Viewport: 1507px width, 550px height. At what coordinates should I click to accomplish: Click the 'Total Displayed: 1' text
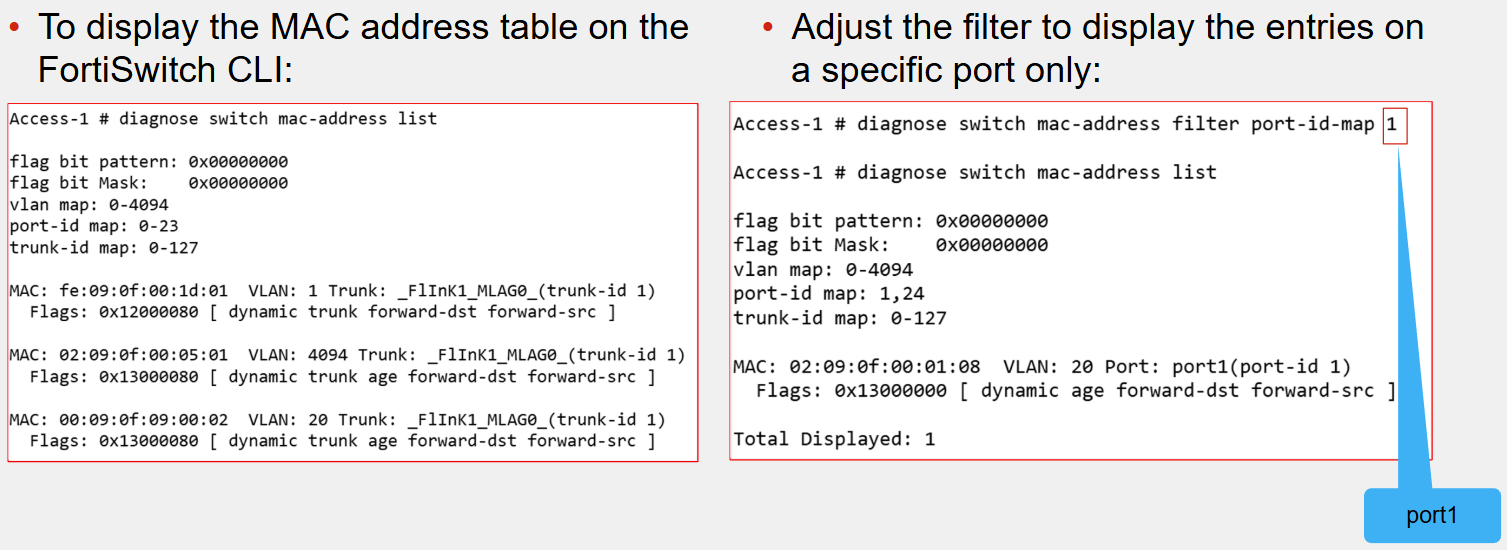coord(834,439)
